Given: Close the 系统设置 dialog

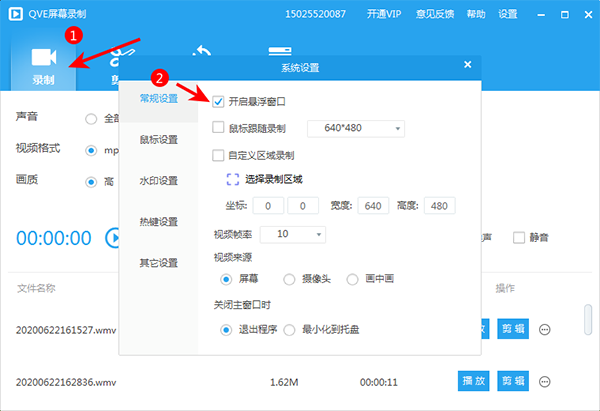Looking at the screenshot, I should pos(467,65).
